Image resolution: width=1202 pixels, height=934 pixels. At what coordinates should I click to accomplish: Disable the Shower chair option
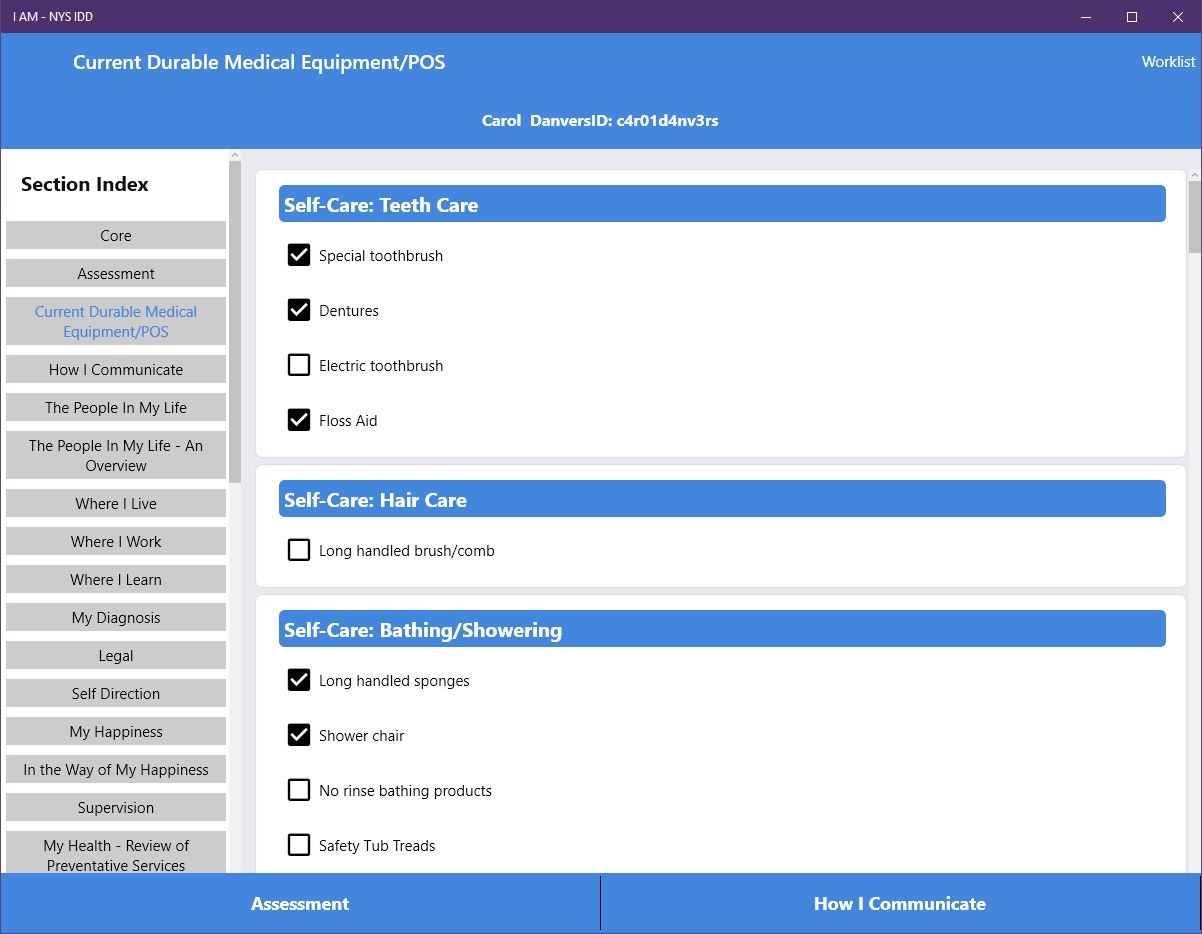[x=298, y=735]
